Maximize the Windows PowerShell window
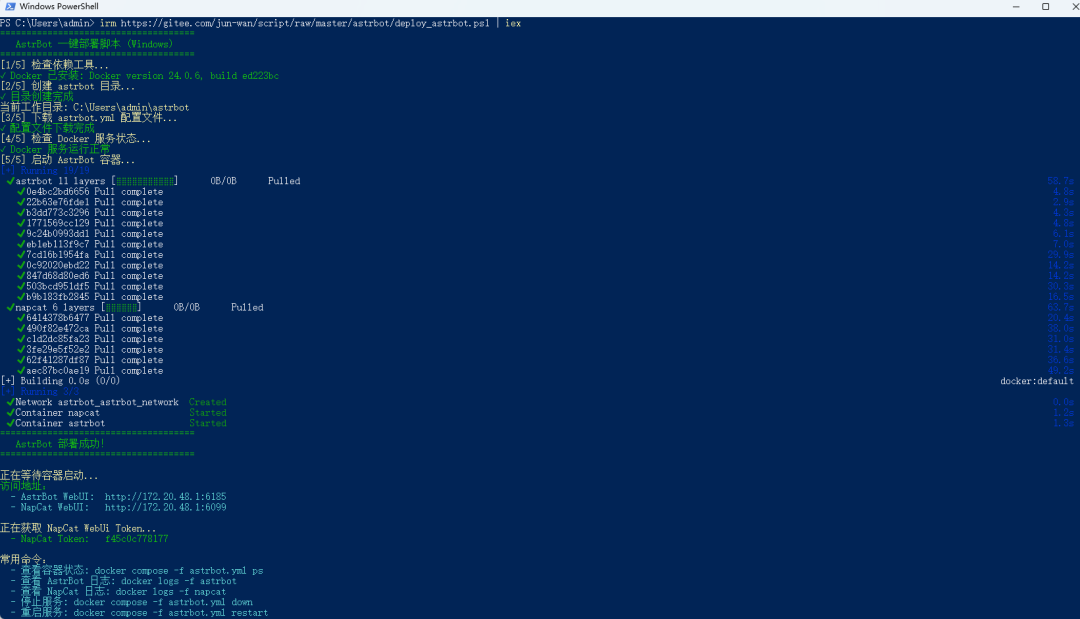This screenshot has height=619, width=1080. pos(1046,6)
